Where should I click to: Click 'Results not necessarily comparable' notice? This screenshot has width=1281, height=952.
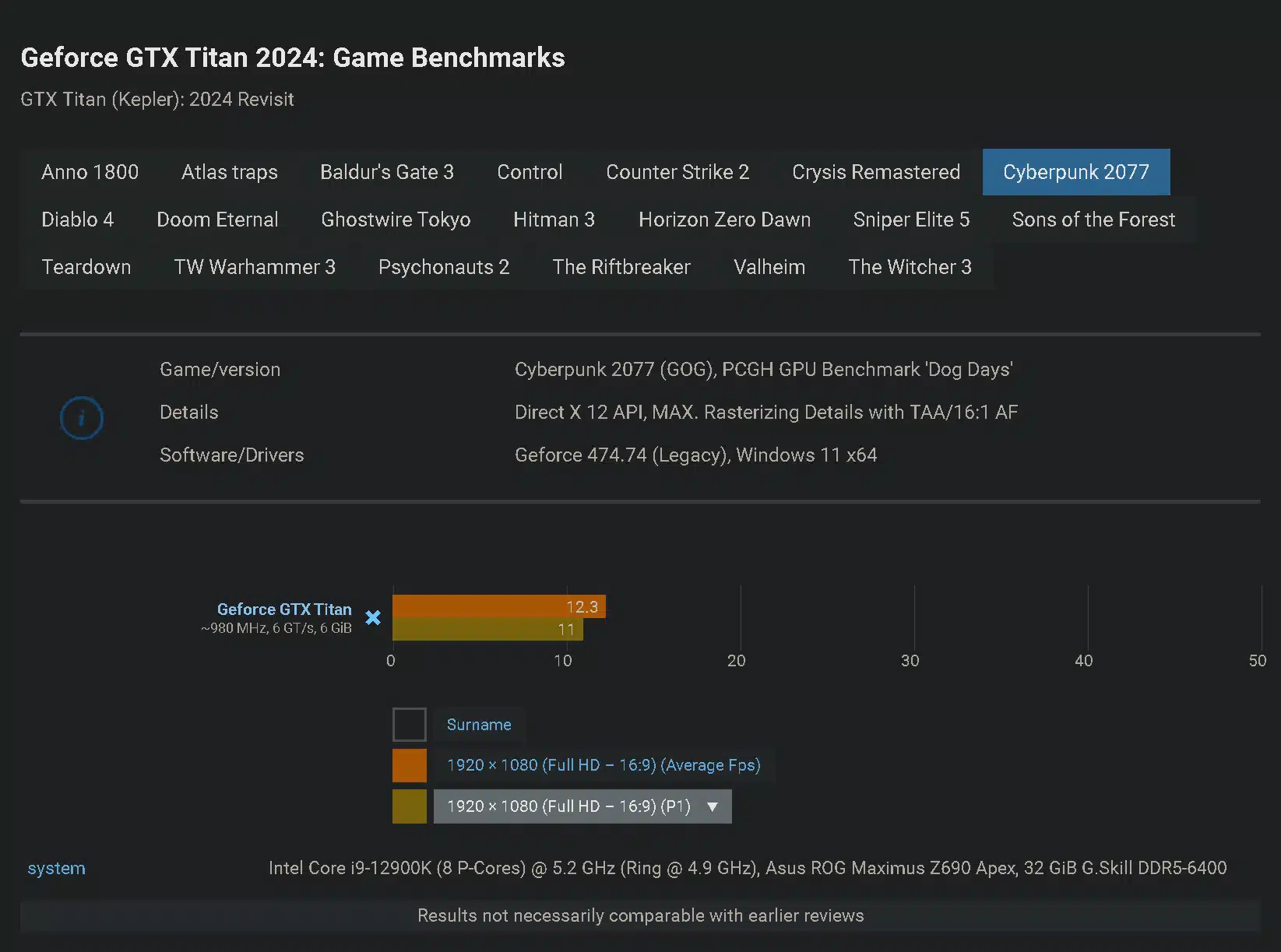(x=640, y=915)
